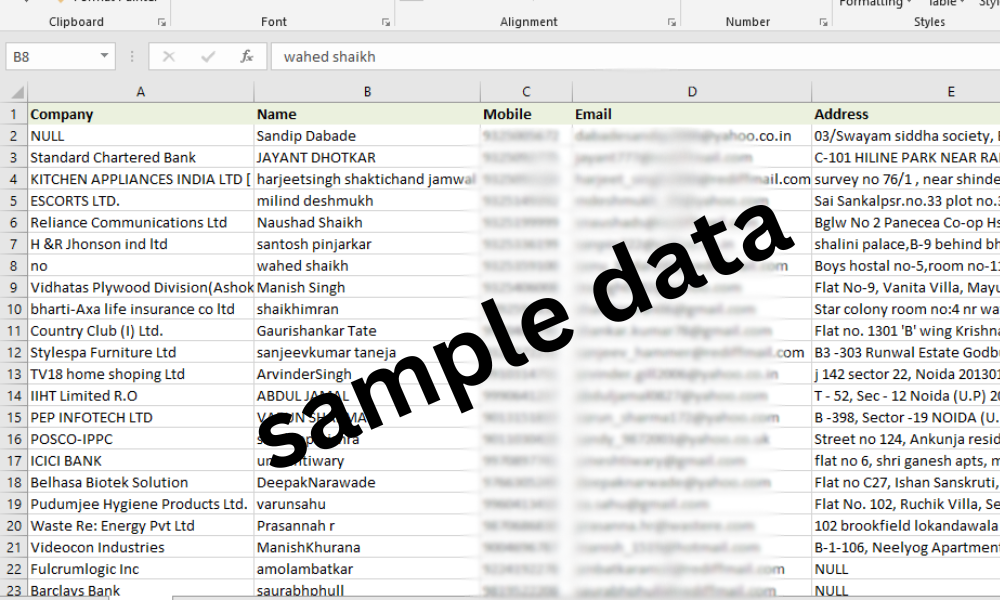The height and width of the screenshot is (600, 1000).
Task: Click the Name header cell
Action: [367, 114]
